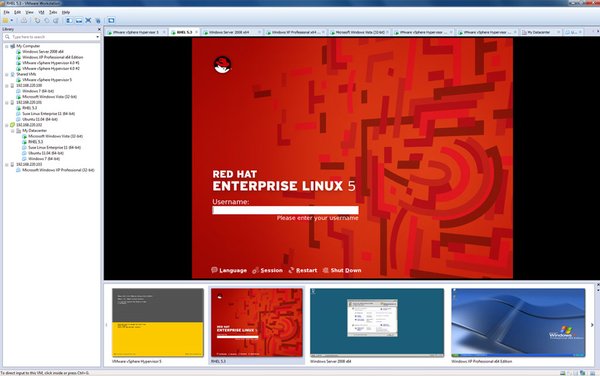The image size is (600, 376).
Task: Click the My Datacenter folder icon
Action: (x=18, y=130)
